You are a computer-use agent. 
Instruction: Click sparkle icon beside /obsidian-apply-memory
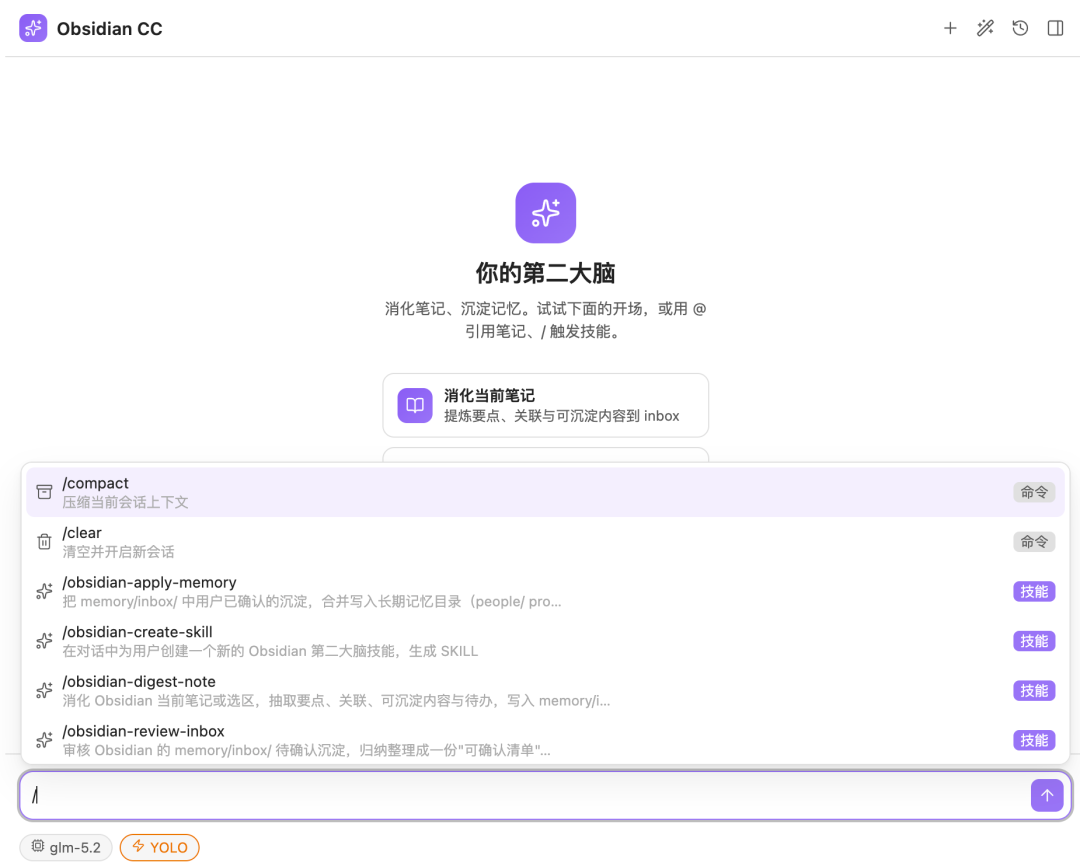point(44,591)
